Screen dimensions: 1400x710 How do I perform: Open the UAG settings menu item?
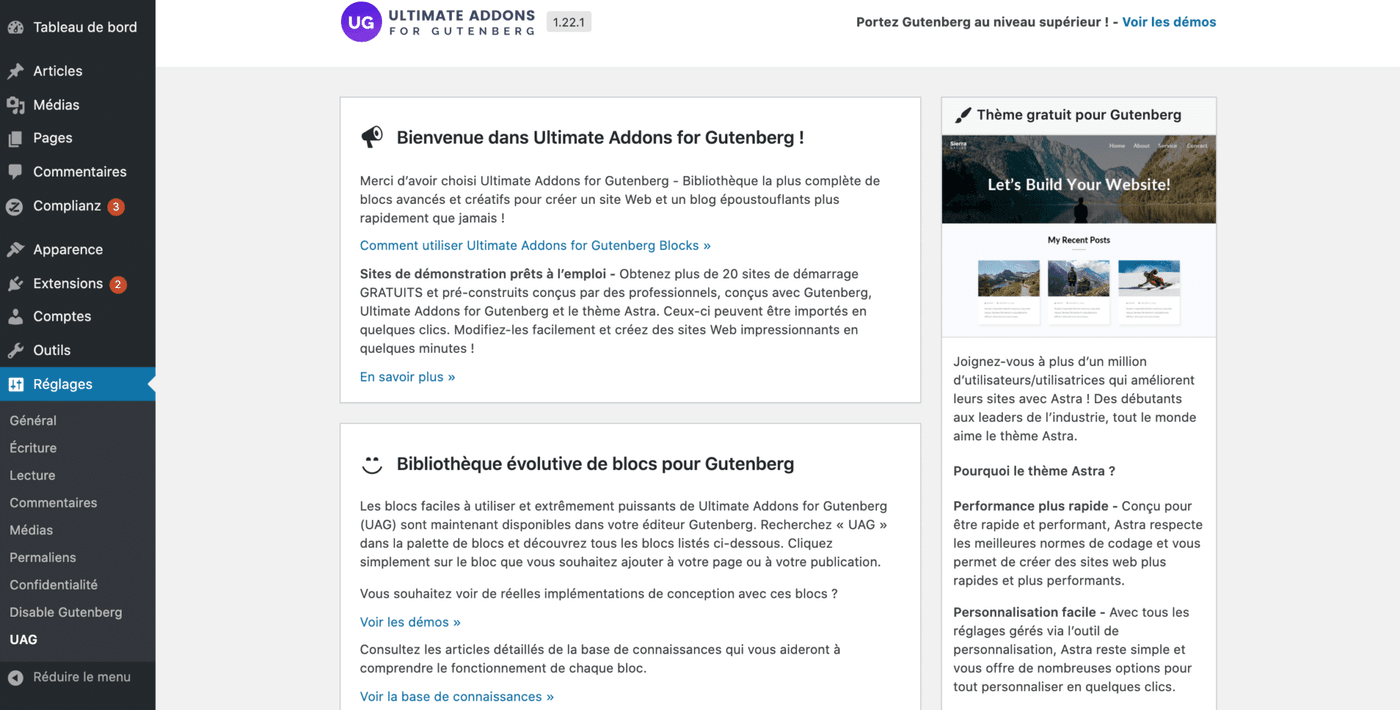coord(25,639)
